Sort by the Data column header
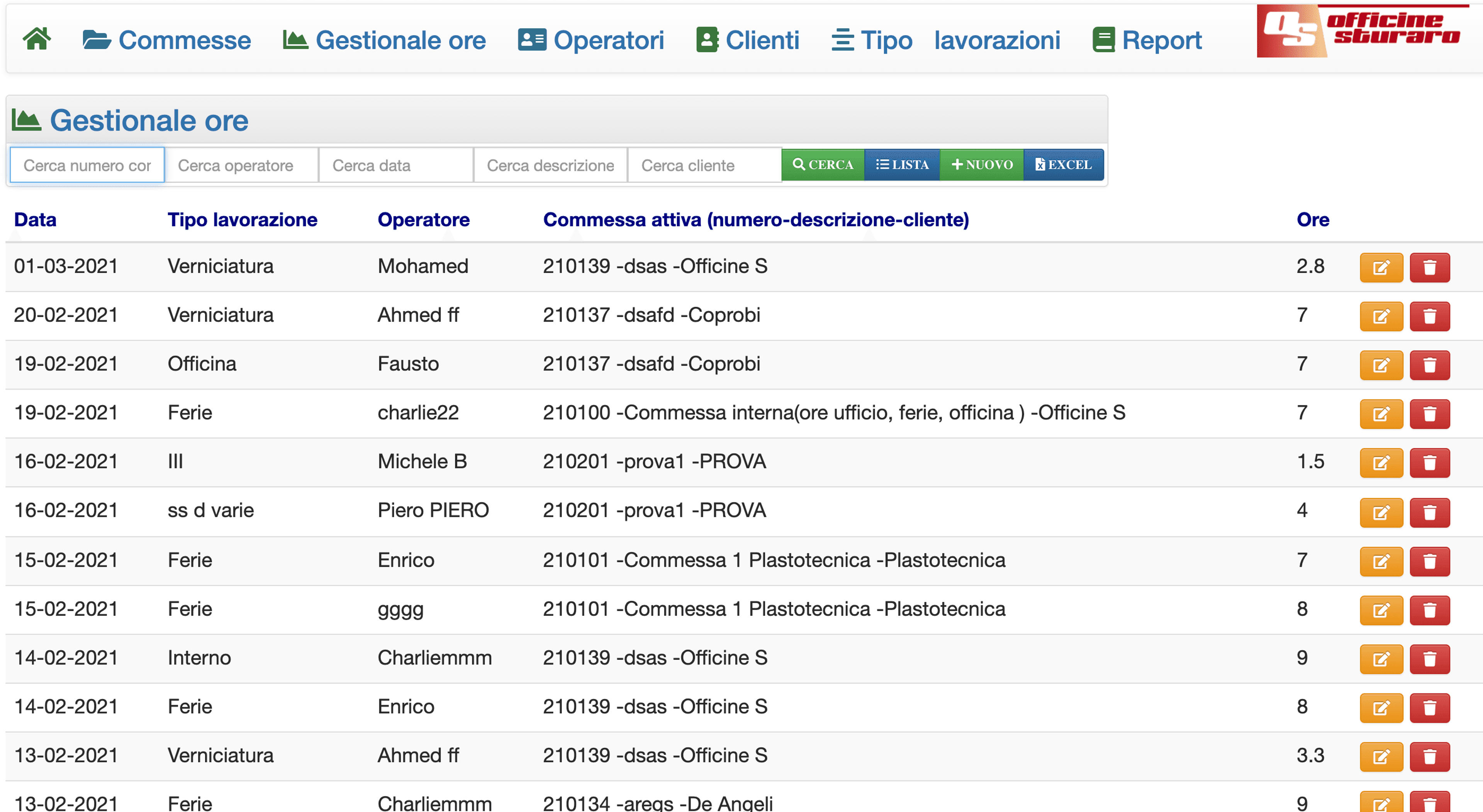 [x=35, y=219]
